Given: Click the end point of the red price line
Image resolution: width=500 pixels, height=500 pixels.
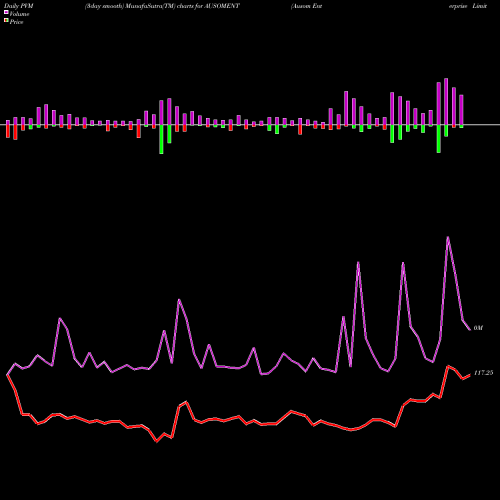Looking at the screenshot, I should 470,375.
